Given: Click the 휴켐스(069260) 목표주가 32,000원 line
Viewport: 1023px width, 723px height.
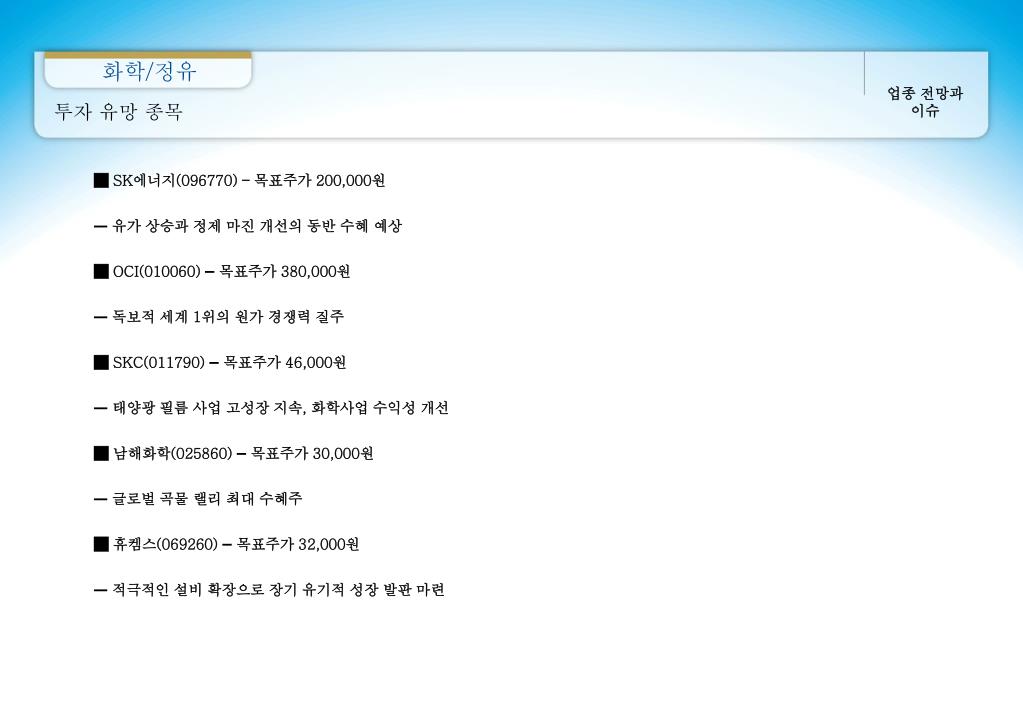Looking at the screenshot, I should tap(226, 544).
